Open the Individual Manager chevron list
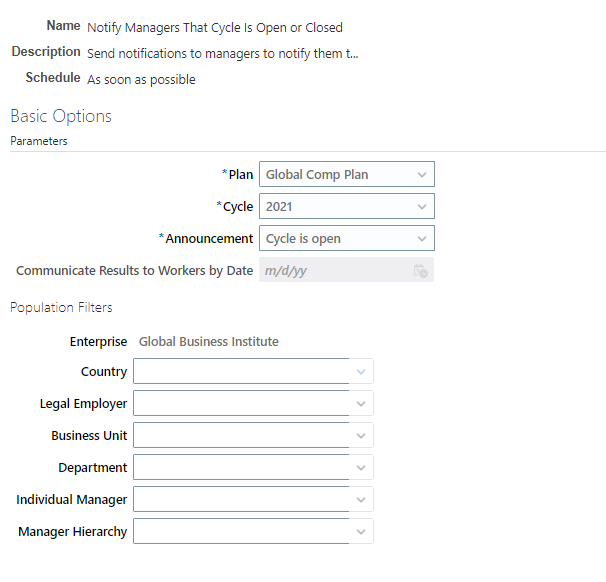This screenshot has height=582, width=606. [x=361, y=500]
